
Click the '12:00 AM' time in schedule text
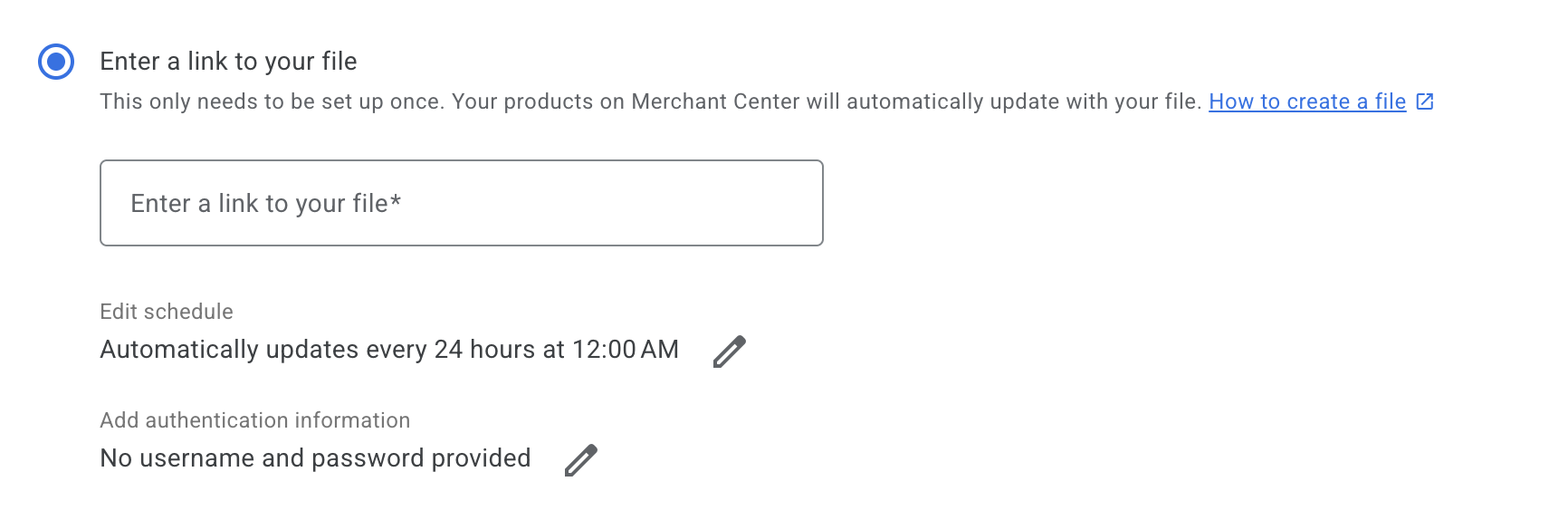[625, 350]
